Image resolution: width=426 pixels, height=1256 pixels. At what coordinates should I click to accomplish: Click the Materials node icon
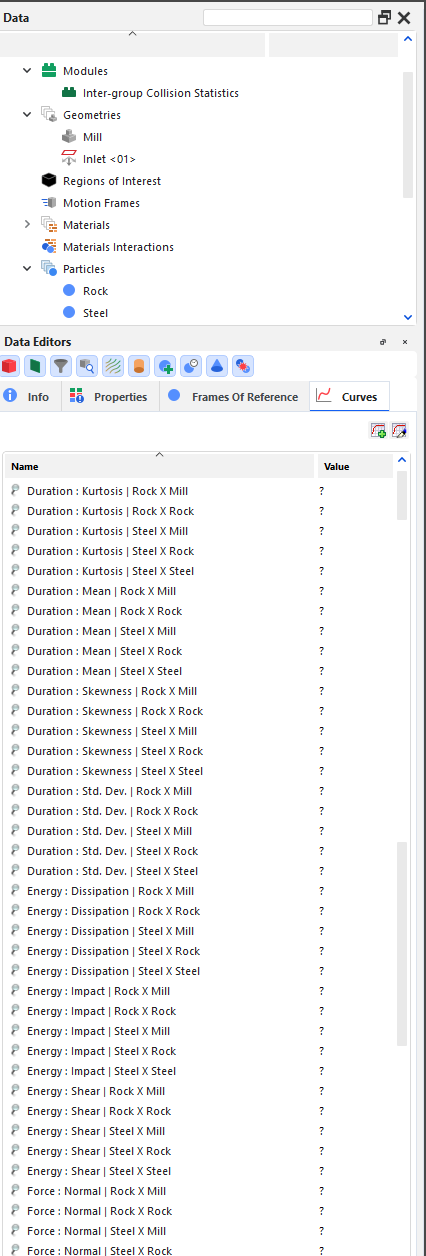tap(49, 225)
